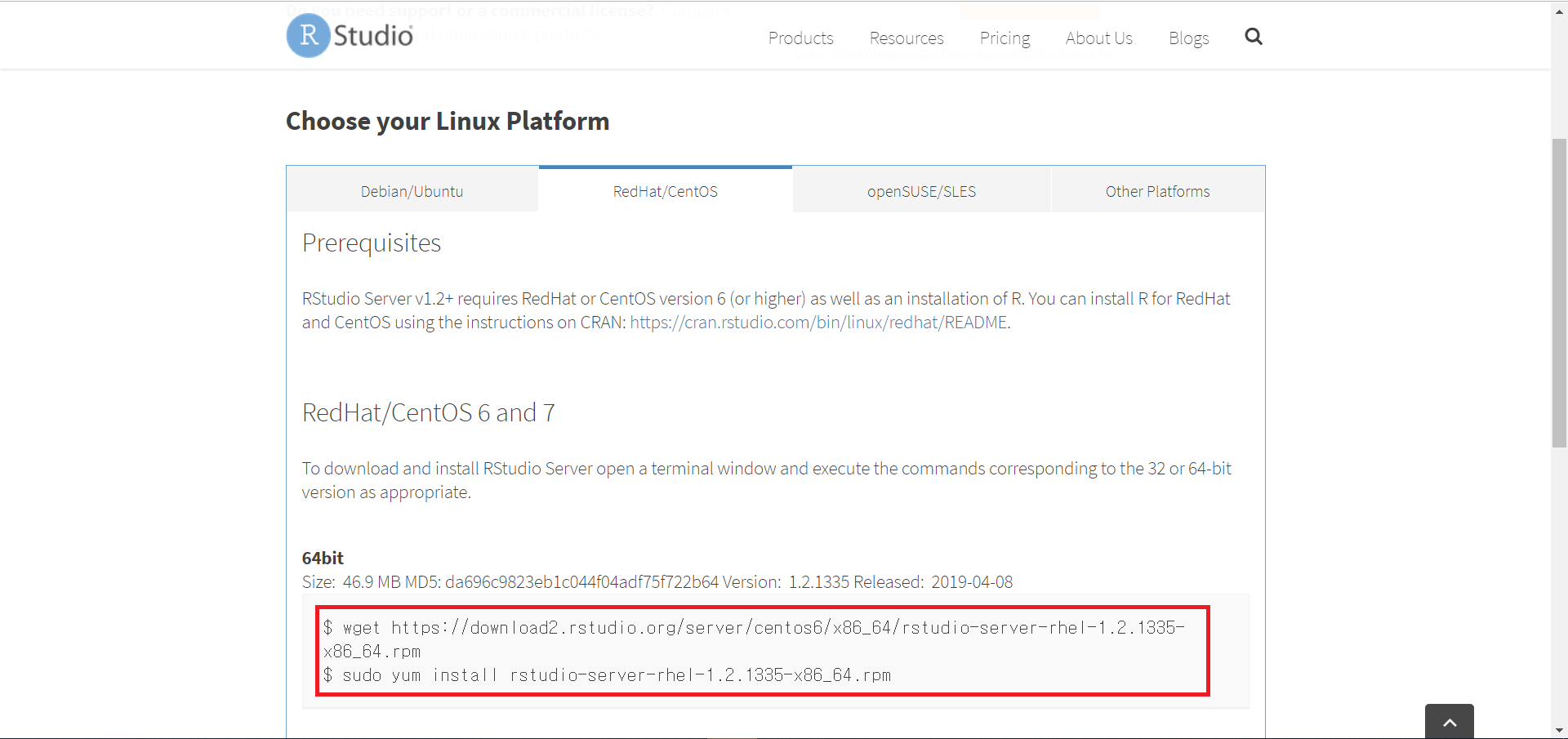This screenshot has width=1568, height=739.
Task: Open the Blogs menu
Action: pyautogui.click(x=1188, y=38)
